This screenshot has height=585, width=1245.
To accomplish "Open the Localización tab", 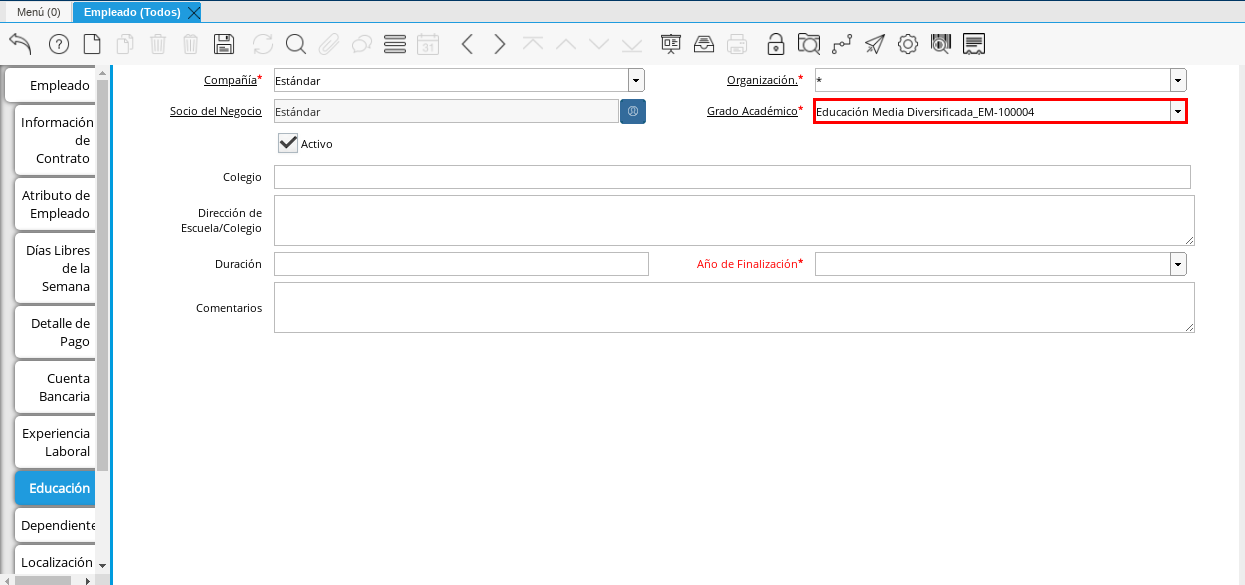I will pyautogui.click(x=55, y=562).
